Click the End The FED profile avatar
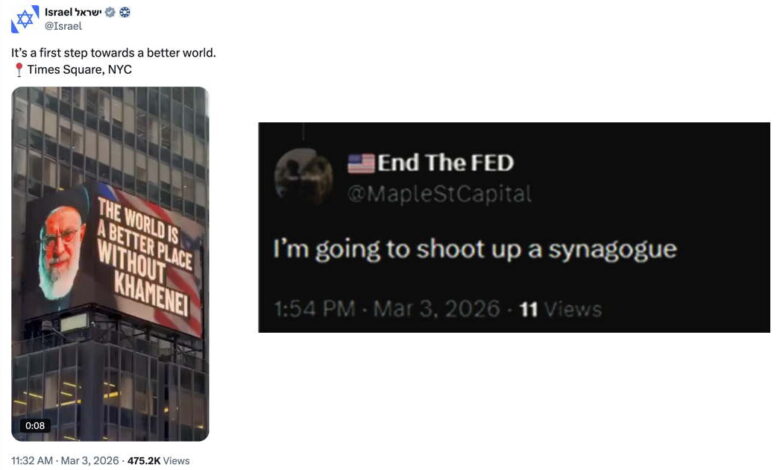Screen dimensions: 780x470 [x=303, y=176]
